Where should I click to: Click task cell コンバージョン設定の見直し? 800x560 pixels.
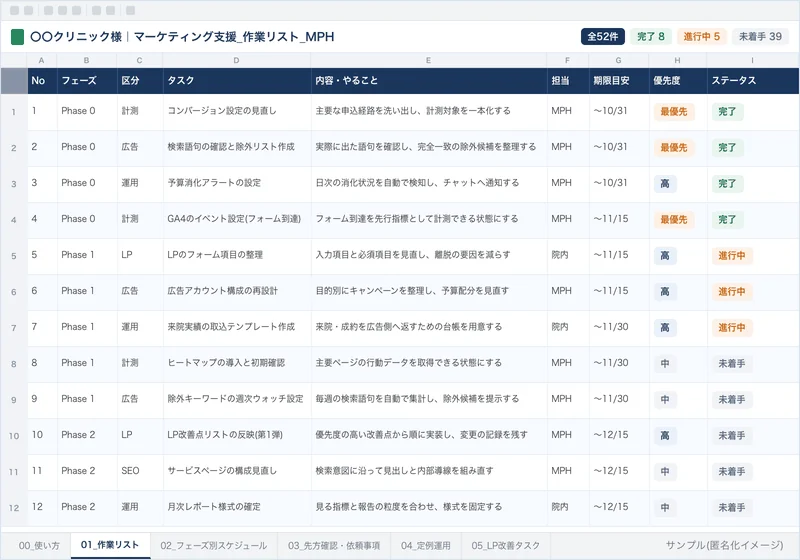pyautogui.click(x=237, y=111)
